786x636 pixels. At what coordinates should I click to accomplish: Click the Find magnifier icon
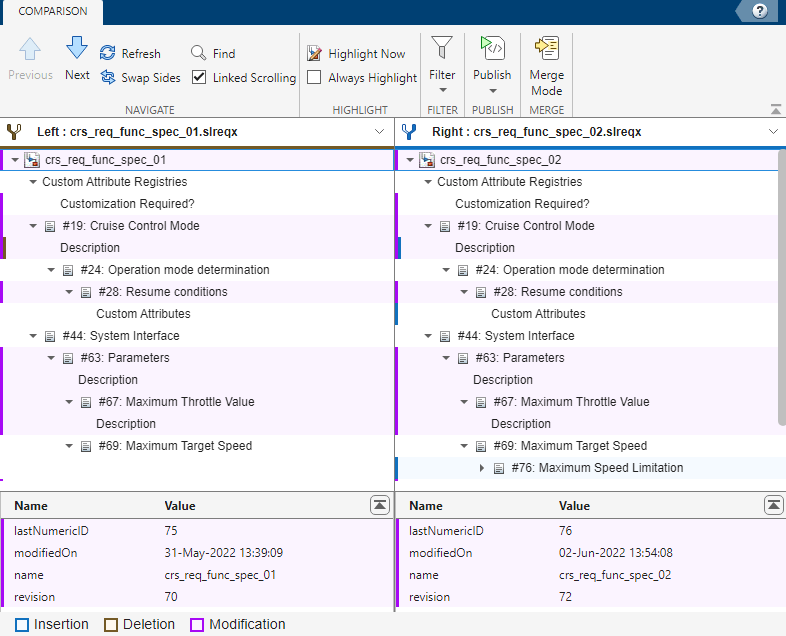click(x=199, y=54)
